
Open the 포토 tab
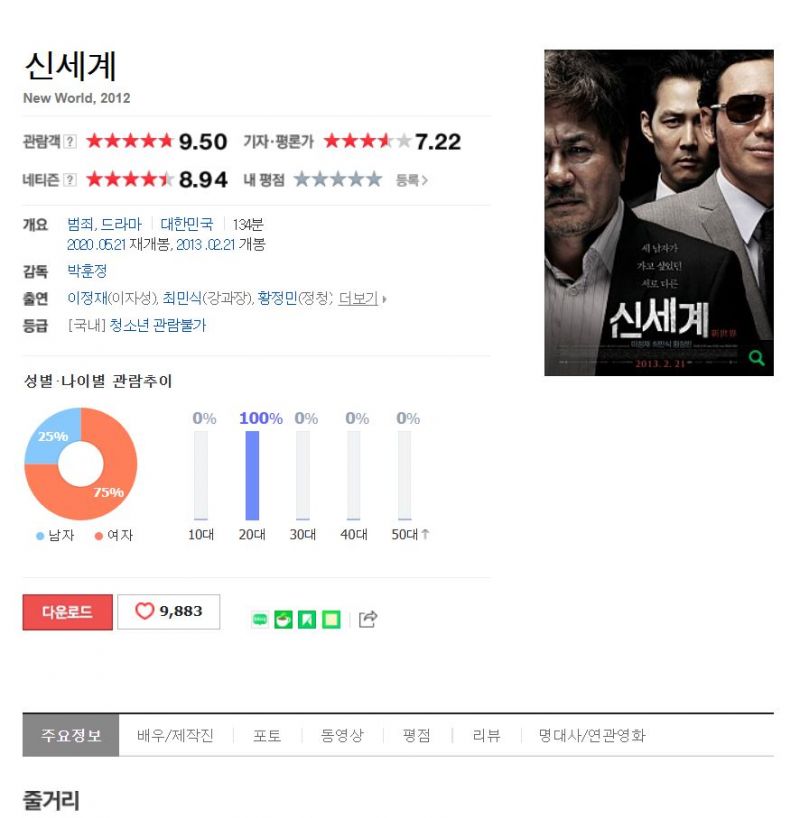[267, 735]
